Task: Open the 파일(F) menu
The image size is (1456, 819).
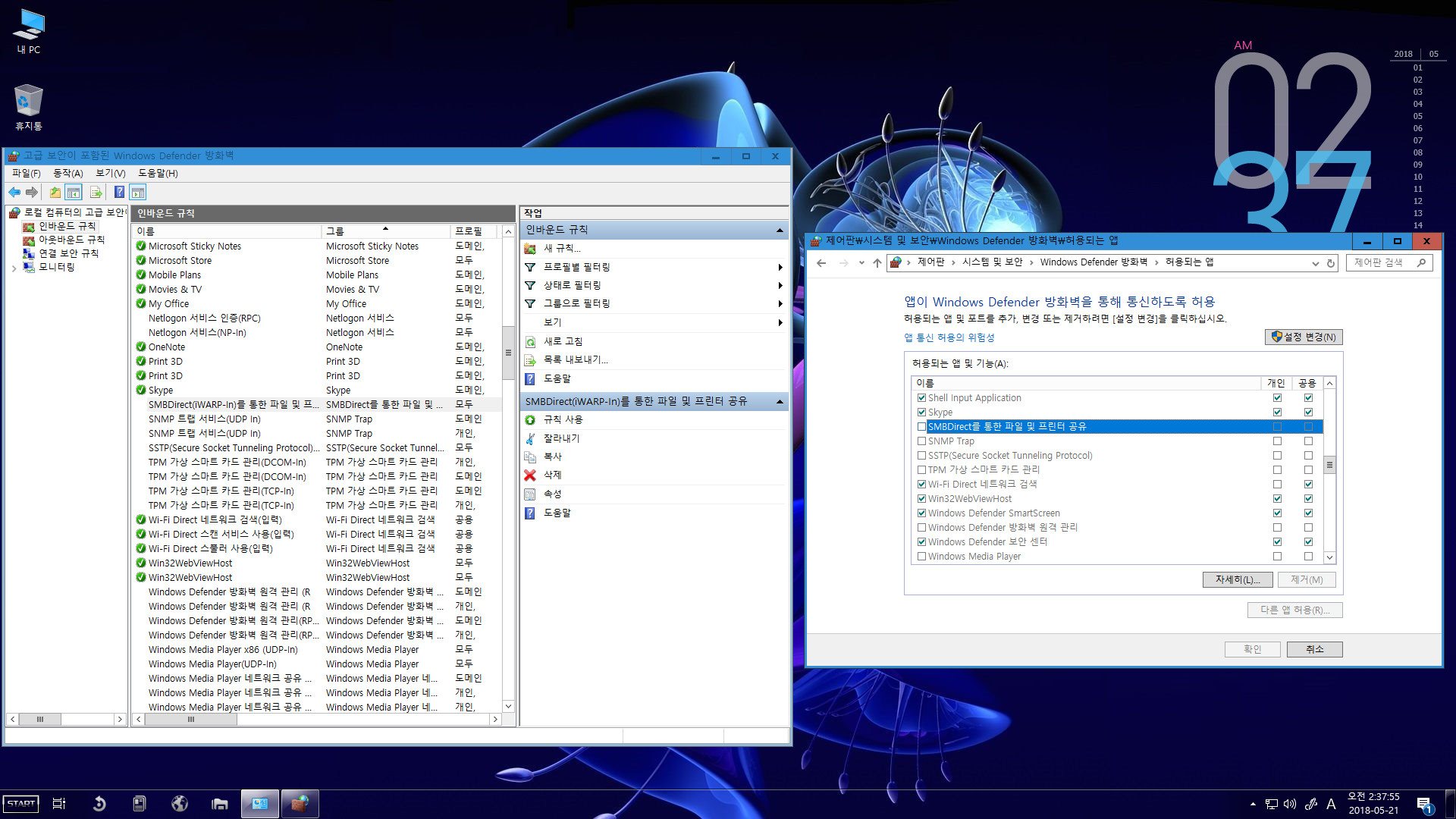Action: pos(27,174)
